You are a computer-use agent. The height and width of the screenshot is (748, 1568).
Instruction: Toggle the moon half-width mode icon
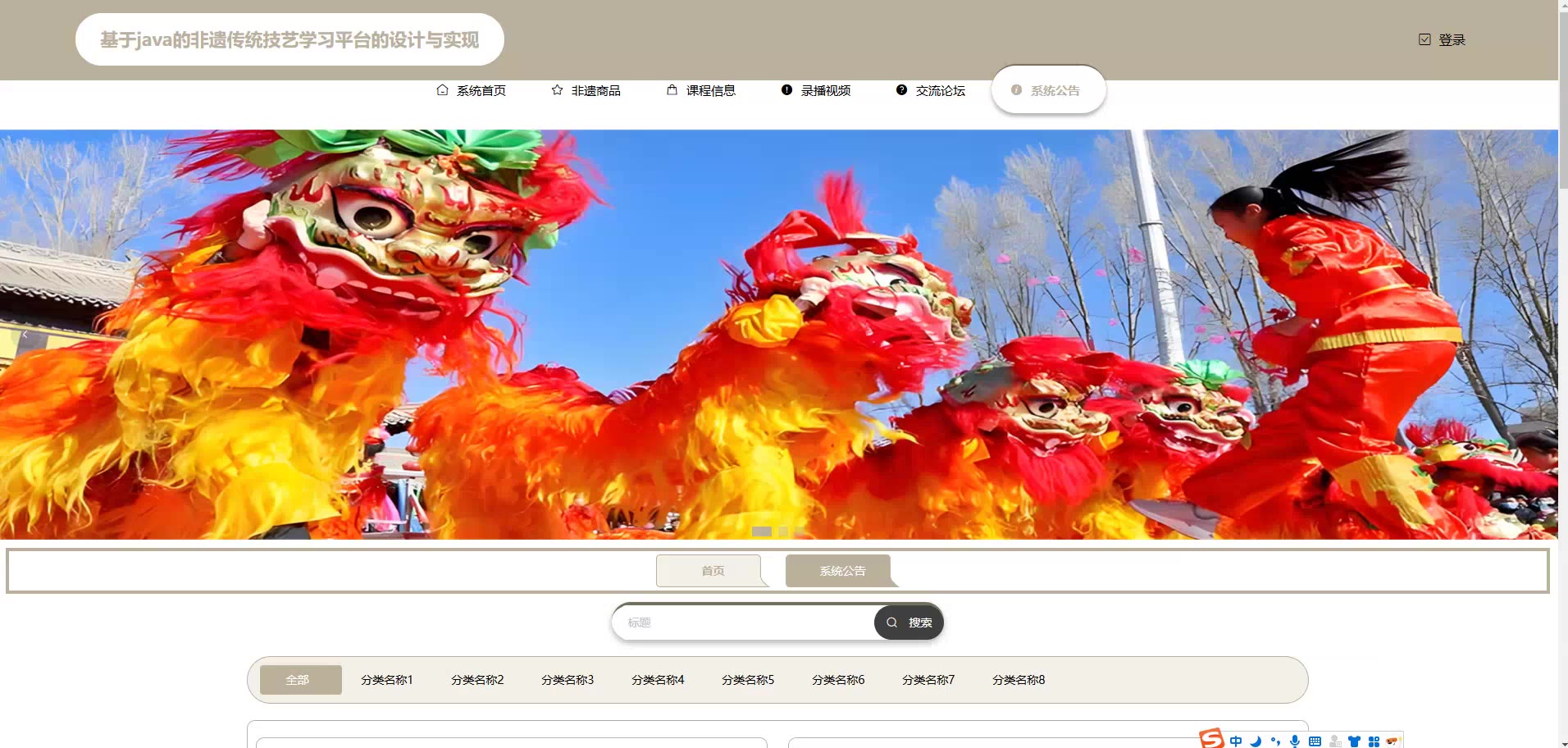click(x=1256, y=741)
